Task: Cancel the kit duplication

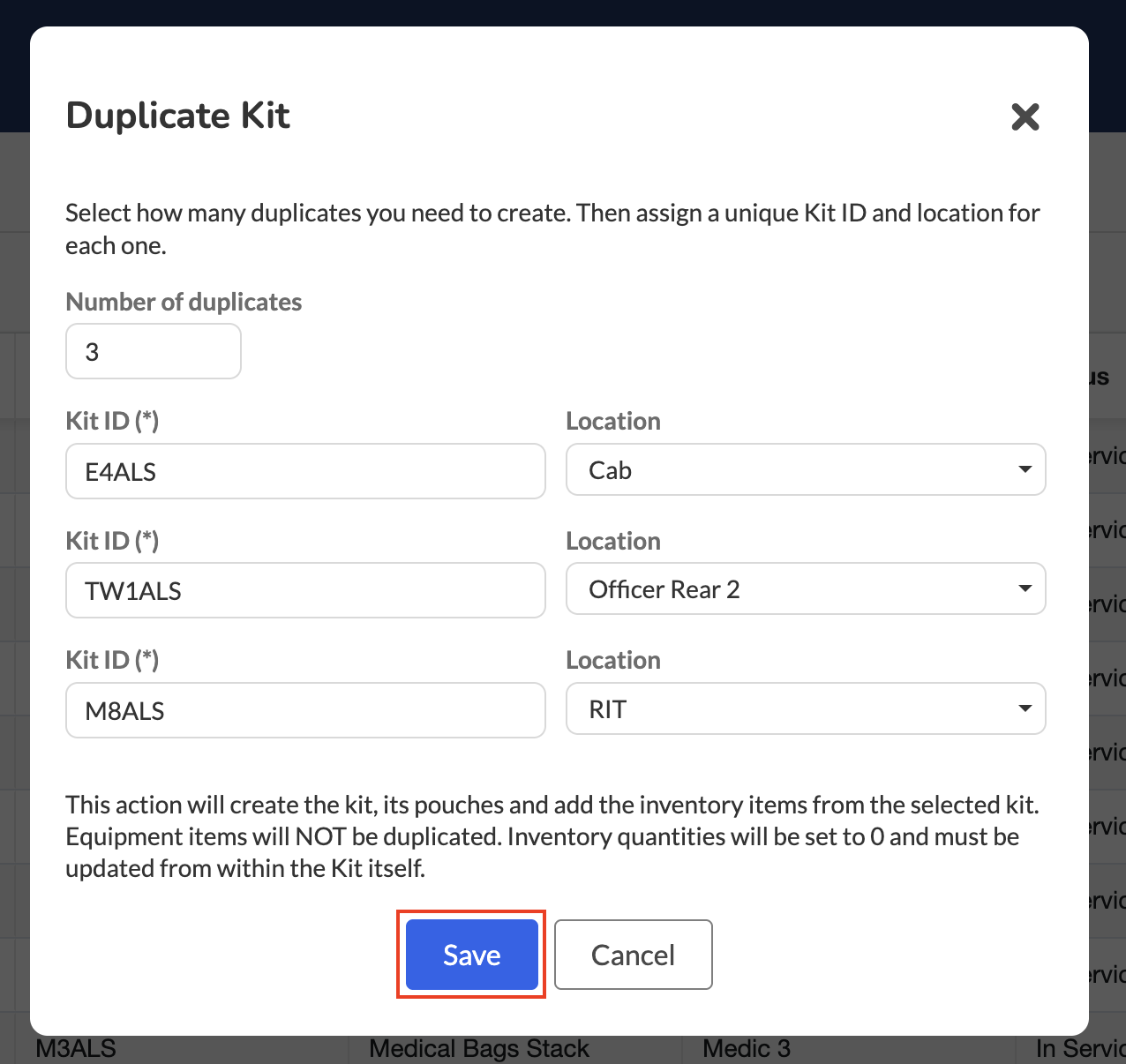Action: pos(634,955)
